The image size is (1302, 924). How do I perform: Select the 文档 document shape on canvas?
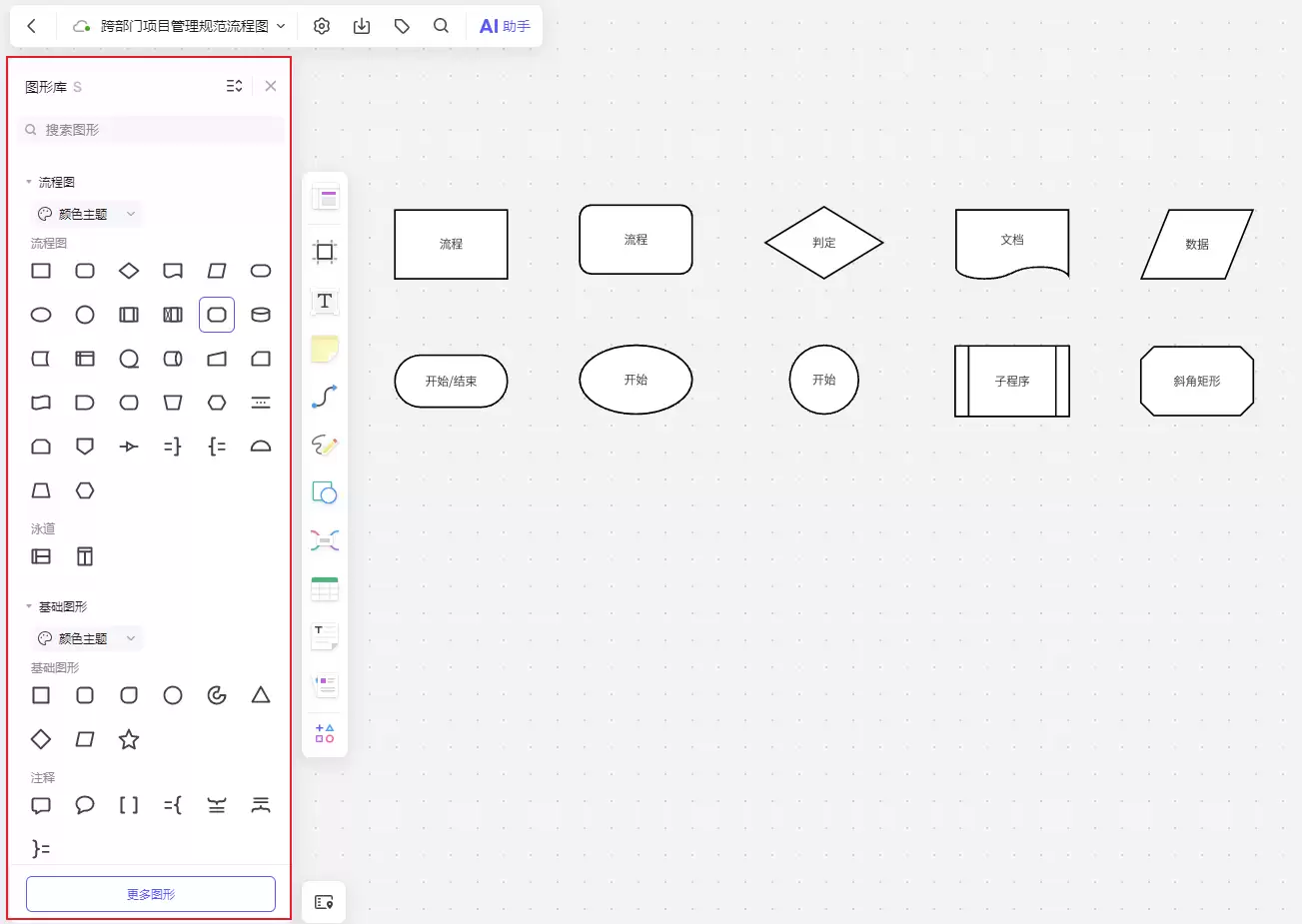tap(1012, 243)
